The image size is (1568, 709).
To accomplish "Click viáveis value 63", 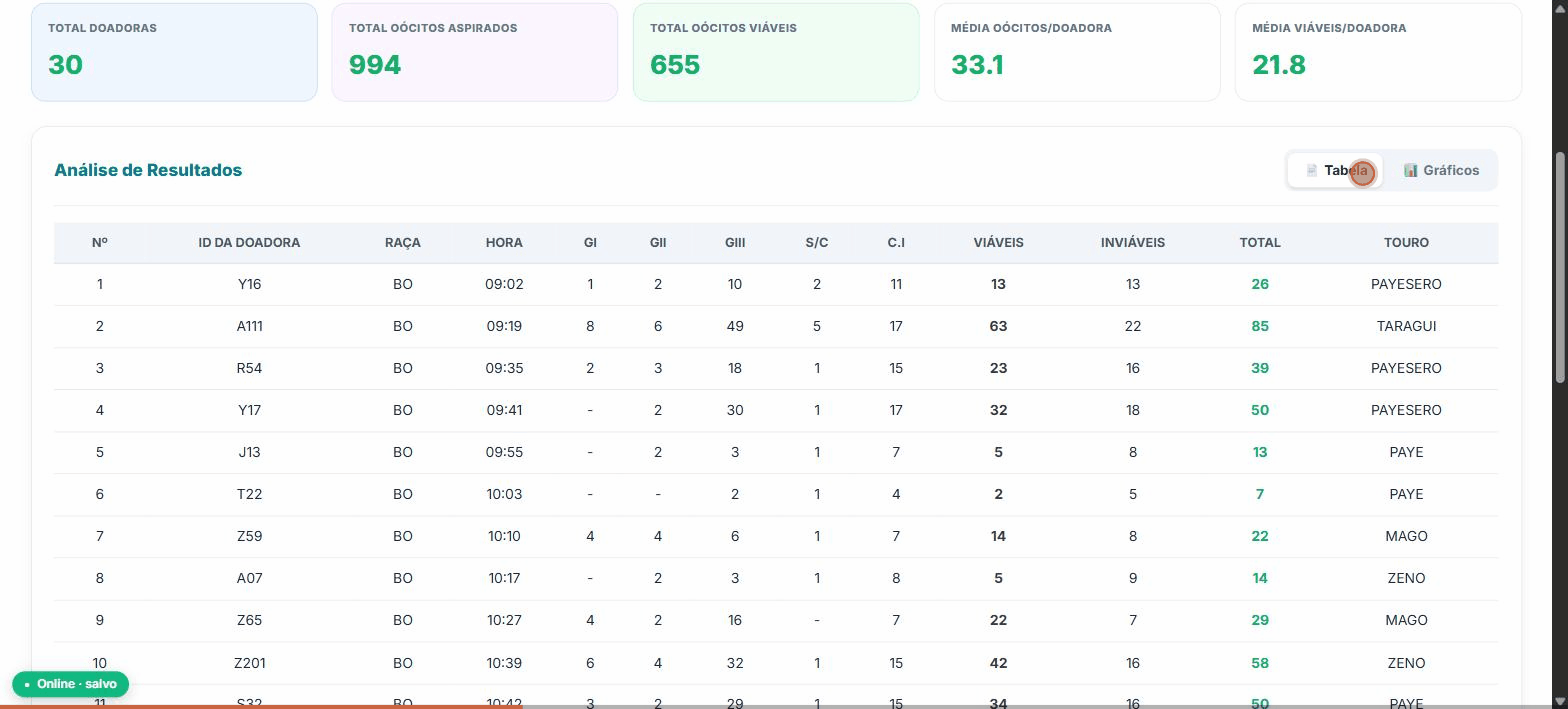I will point(998,327).
